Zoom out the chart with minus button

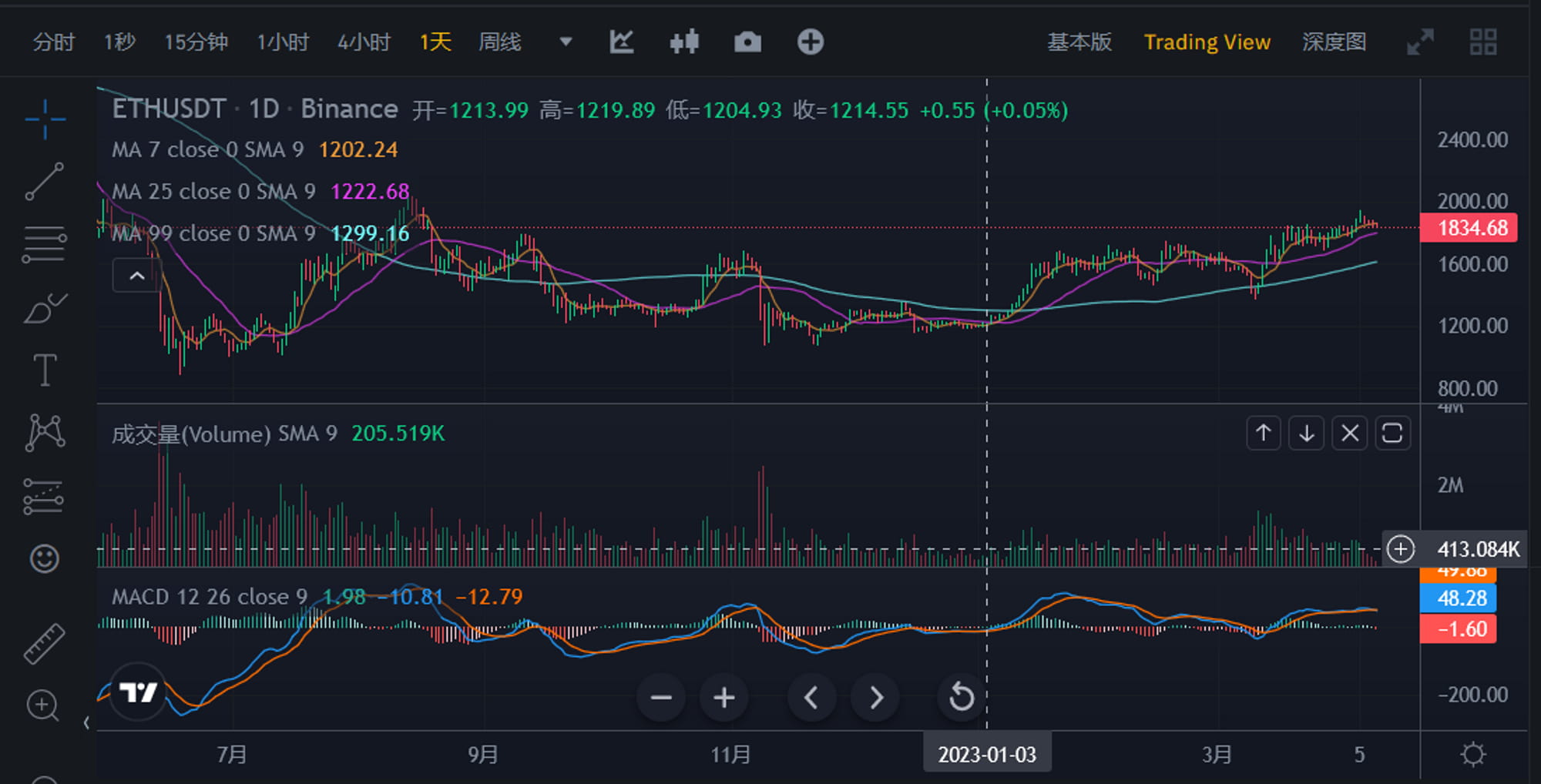tap(661, 698)
